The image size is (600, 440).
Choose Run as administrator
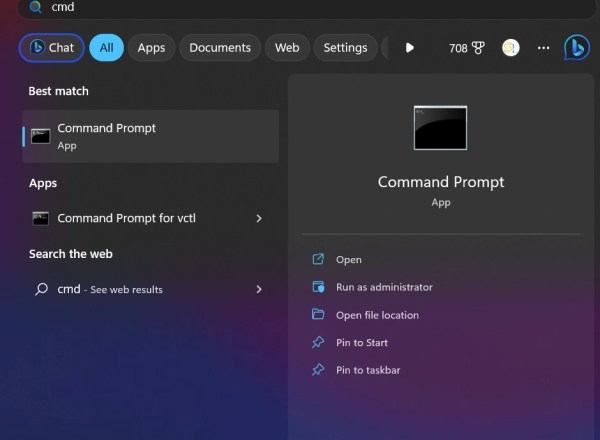[384, 287]
